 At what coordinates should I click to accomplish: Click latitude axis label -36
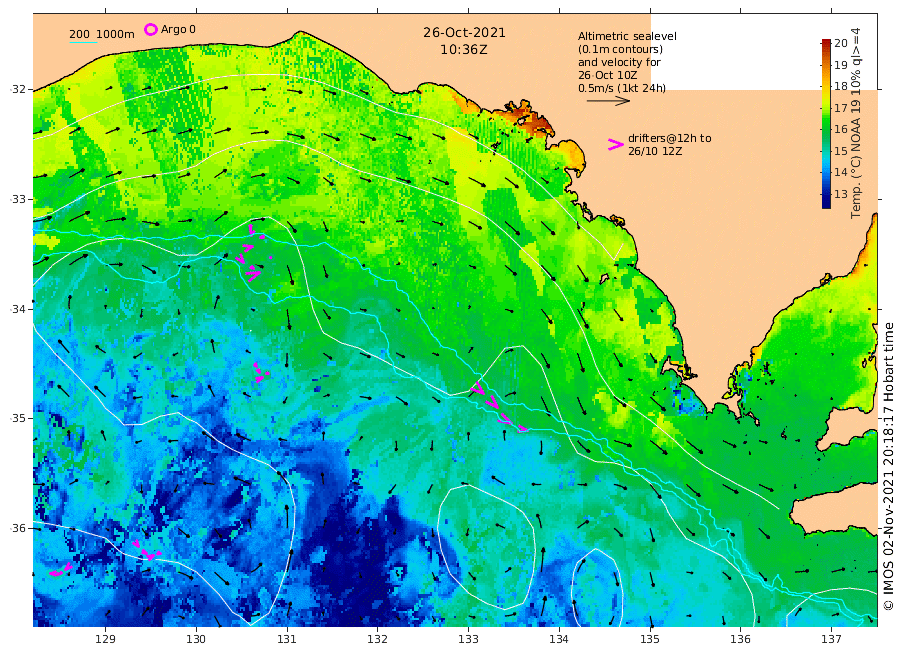coord(18,528)
